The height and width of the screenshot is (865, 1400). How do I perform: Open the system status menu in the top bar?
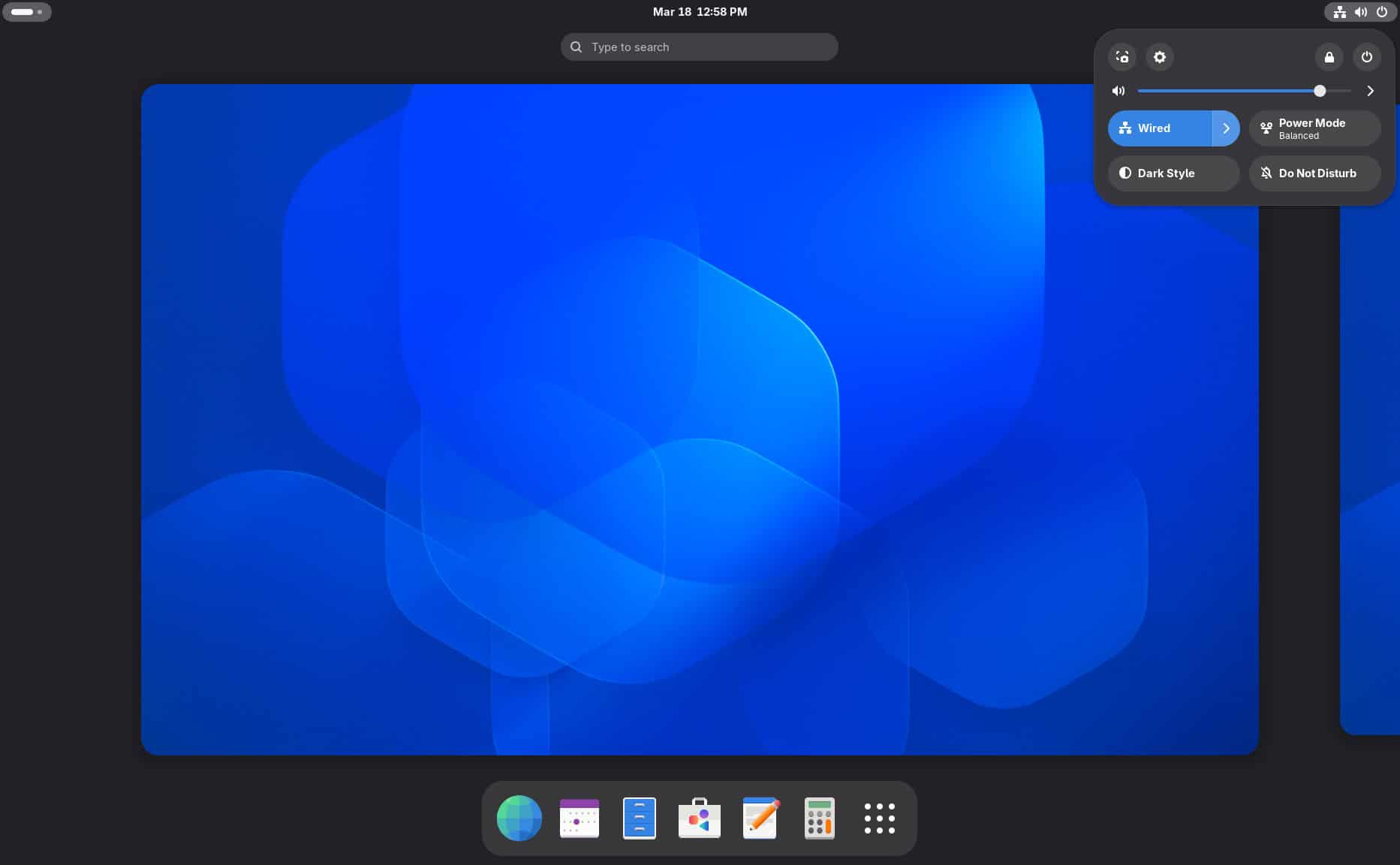pos(1360,11)
